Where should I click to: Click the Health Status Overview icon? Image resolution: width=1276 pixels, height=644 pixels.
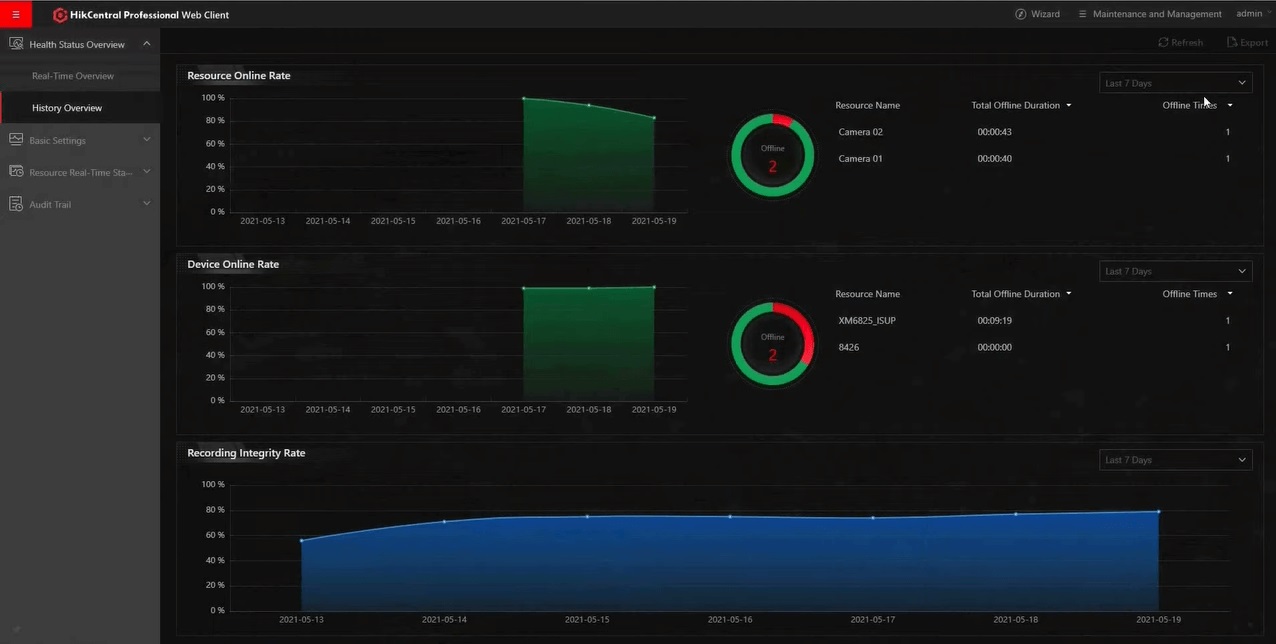click(15, 44)
